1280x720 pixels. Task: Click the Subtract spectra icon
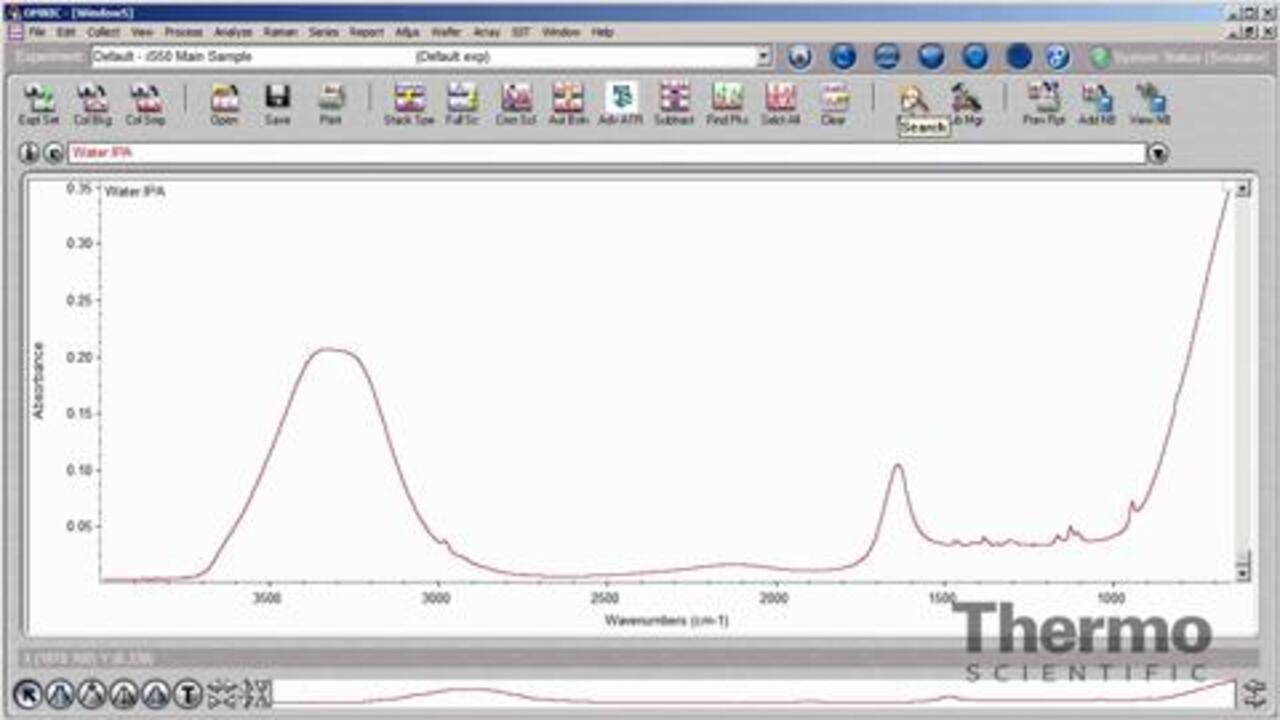coord(674,102)
